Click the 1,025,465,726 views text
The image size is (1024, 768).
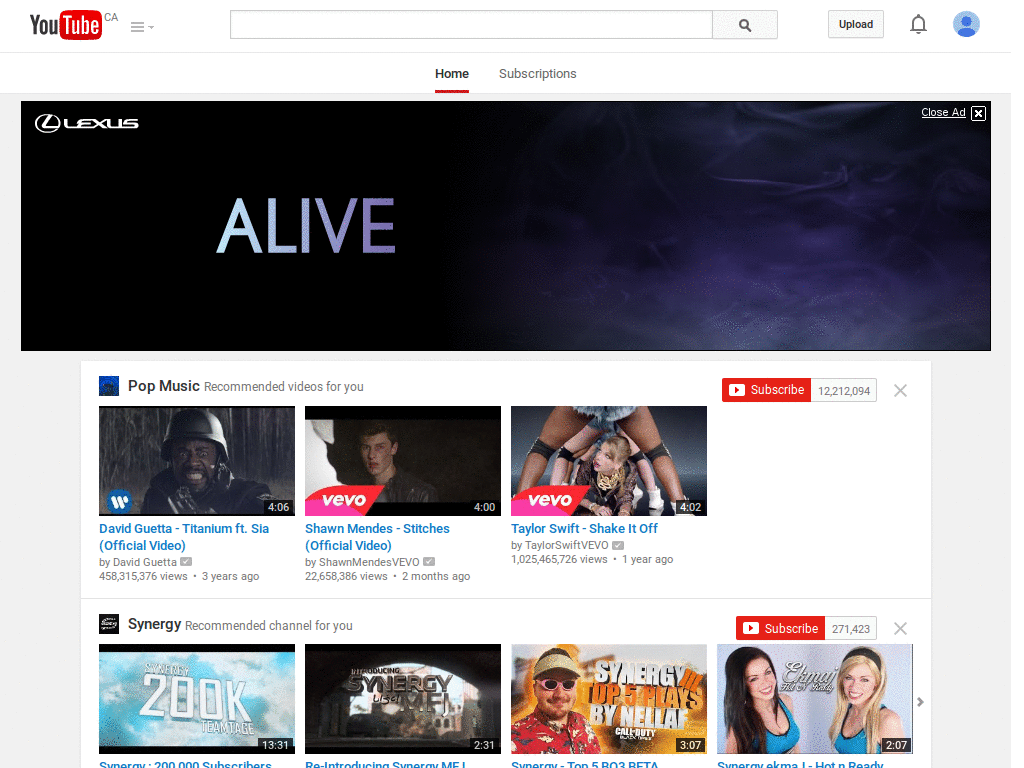pyautogui.click(x=560, y=559)
